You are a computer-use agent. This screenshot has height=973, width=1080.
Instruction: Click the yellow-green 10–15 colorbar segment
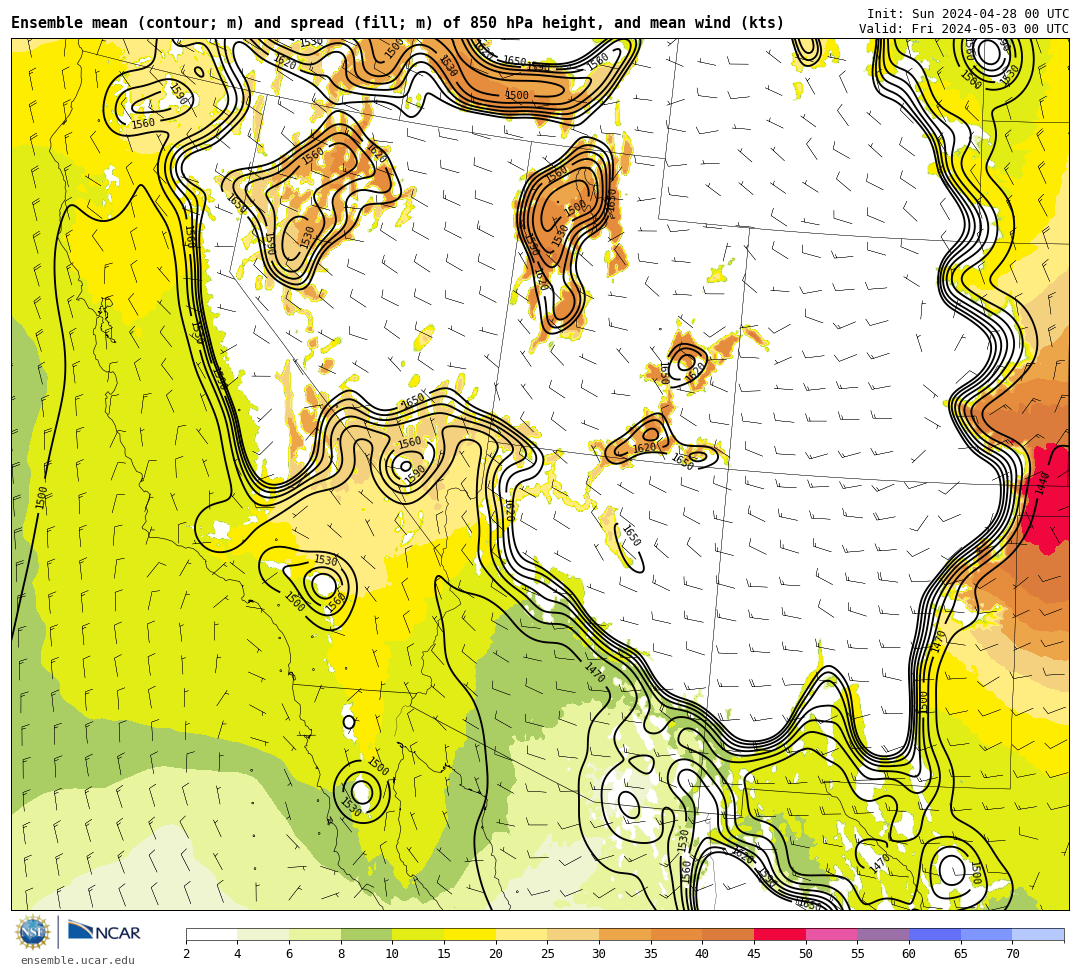click(418, 934)
